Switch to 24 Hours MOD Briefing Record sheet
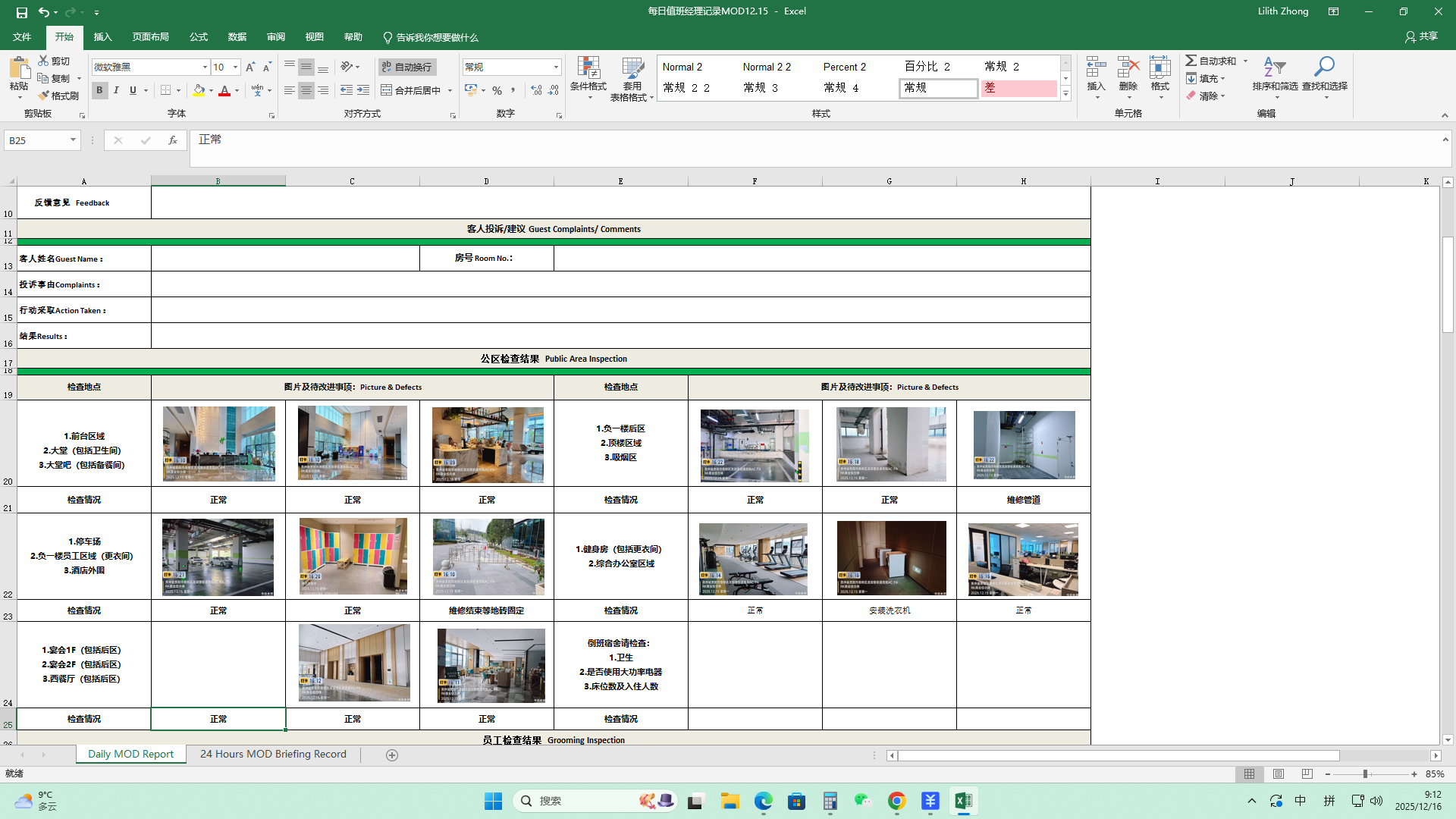 273,754
